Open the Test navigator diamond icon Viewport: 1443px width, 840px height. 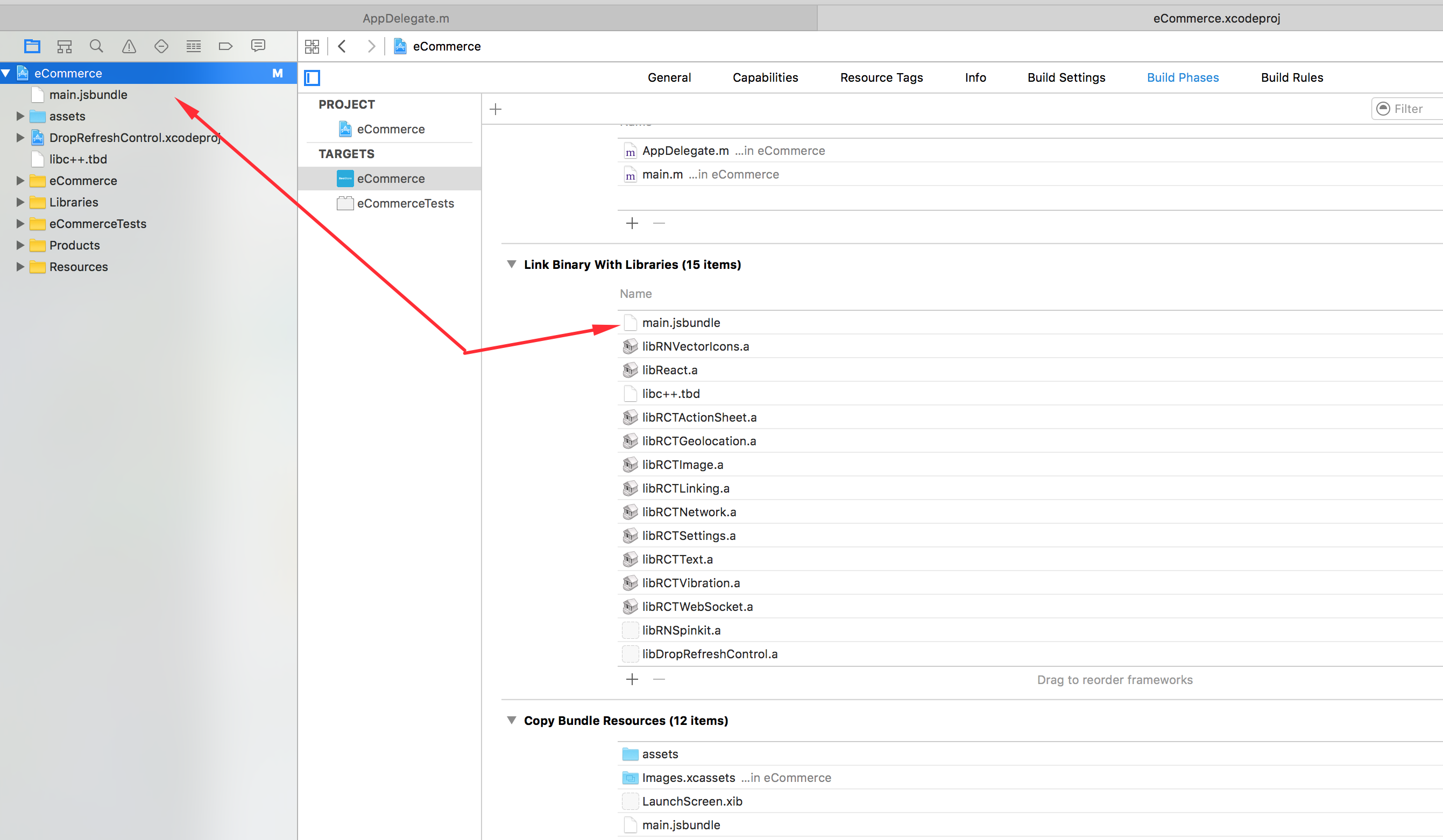[x=161, y=46]
